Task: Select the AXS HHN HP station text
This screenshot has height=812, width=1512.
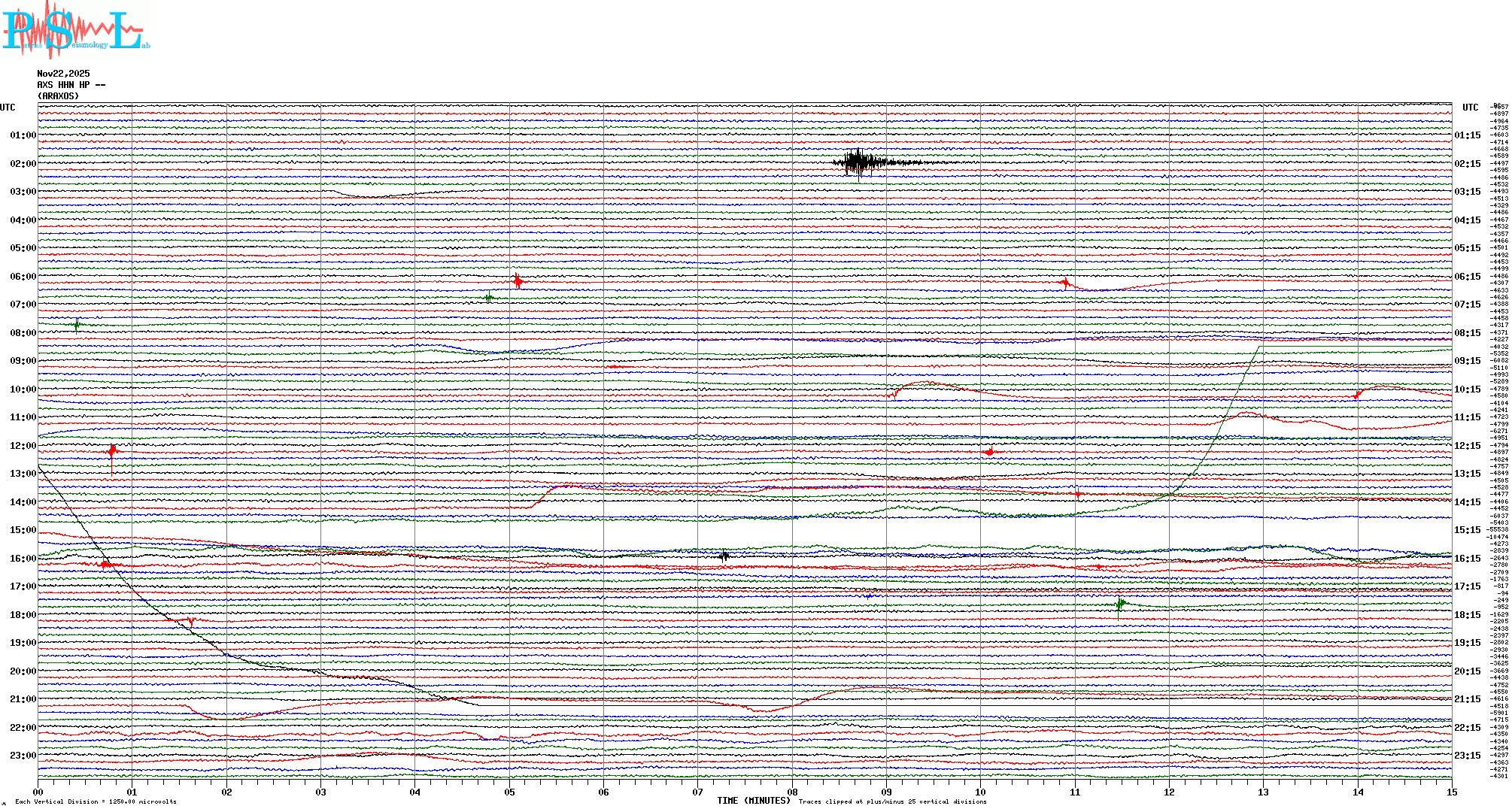Action: (x=71, y=85)
